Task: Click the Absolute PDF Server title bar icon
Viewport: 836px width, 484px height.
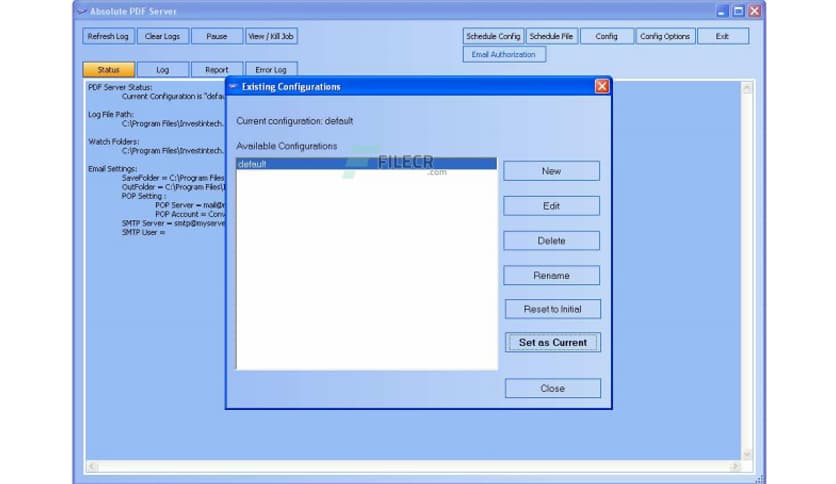Action: click(x=82, y=11)
